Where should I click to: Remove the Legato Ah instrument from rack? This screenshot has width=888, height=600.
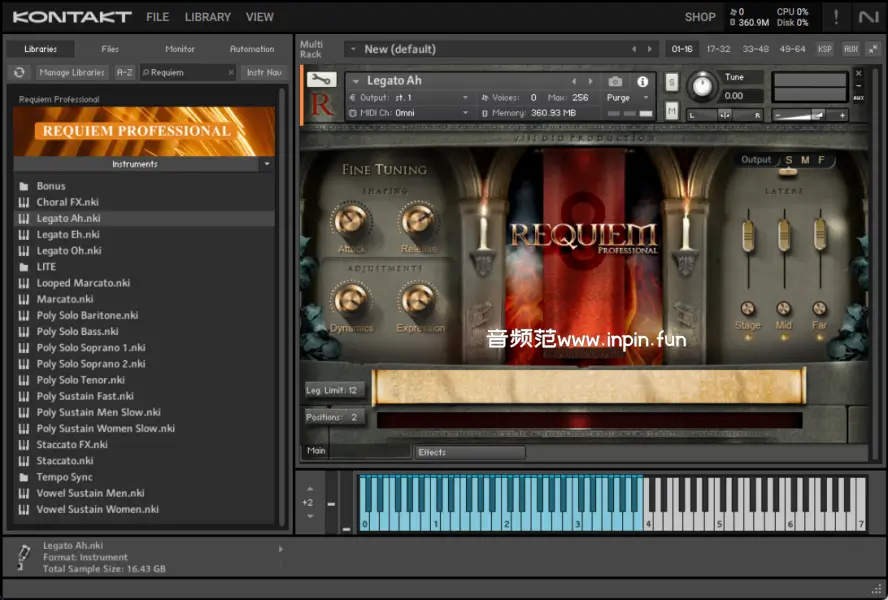[x=859, y=73]
